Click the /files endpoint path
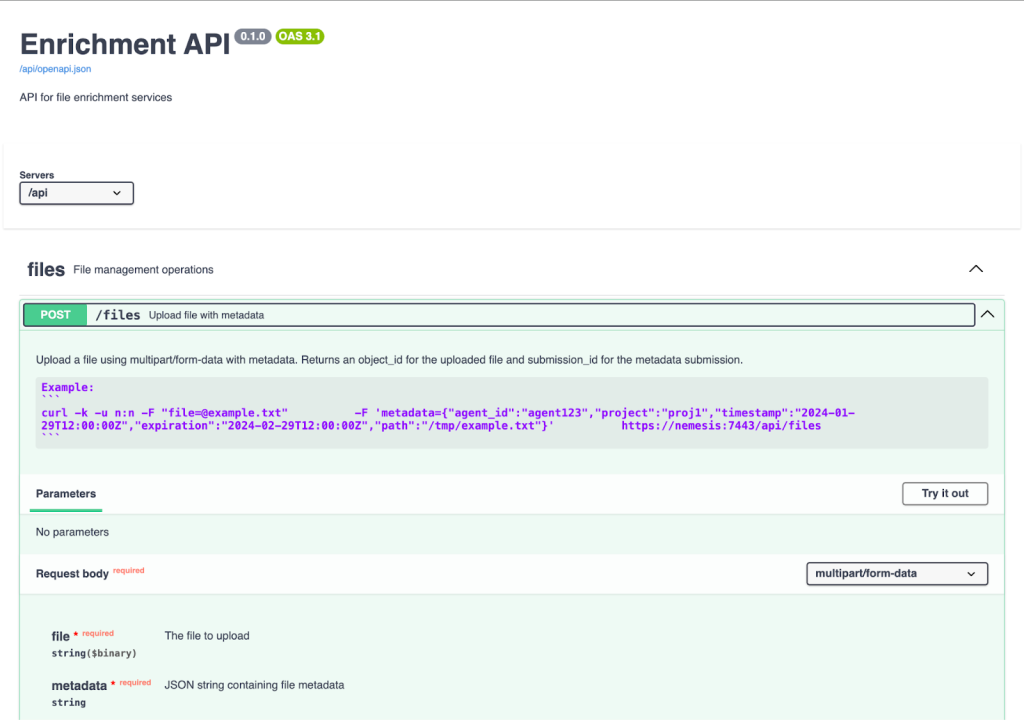The height and width of the screenshot is (720, 1024). [118, 315]
